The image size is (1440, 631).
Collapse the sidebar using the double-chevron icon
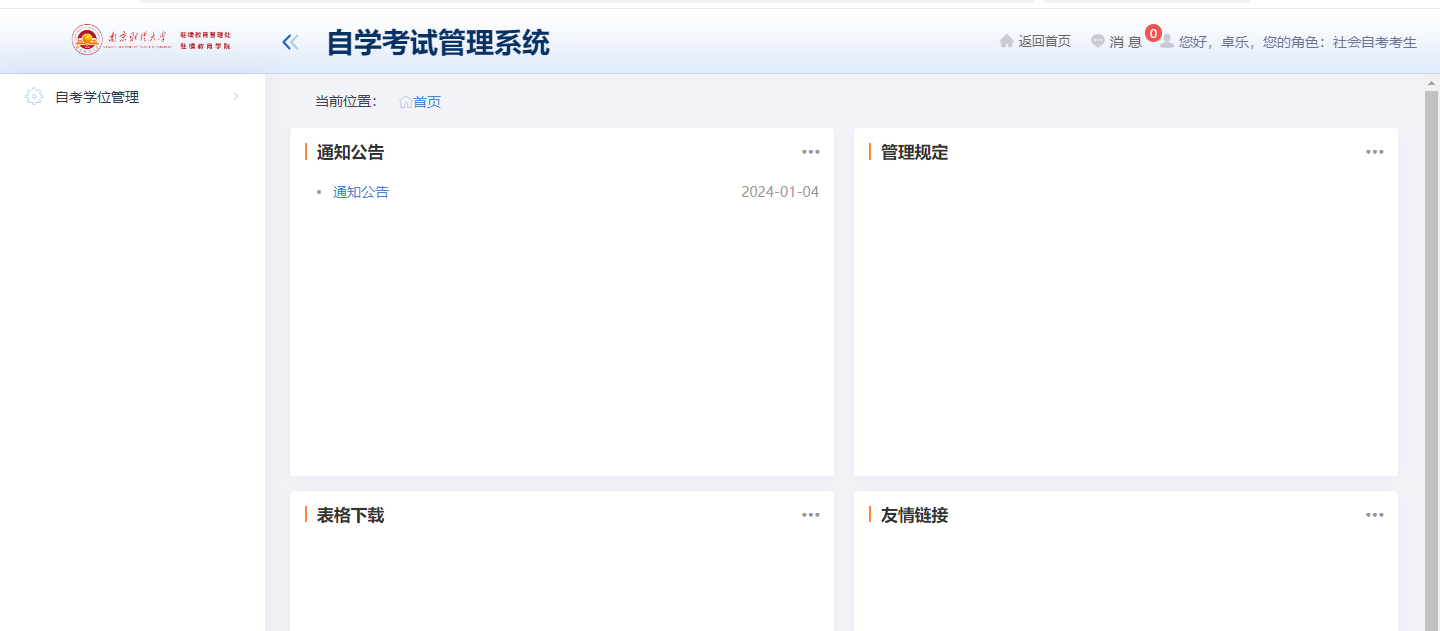pyautogui.click(x=289, y=41)
